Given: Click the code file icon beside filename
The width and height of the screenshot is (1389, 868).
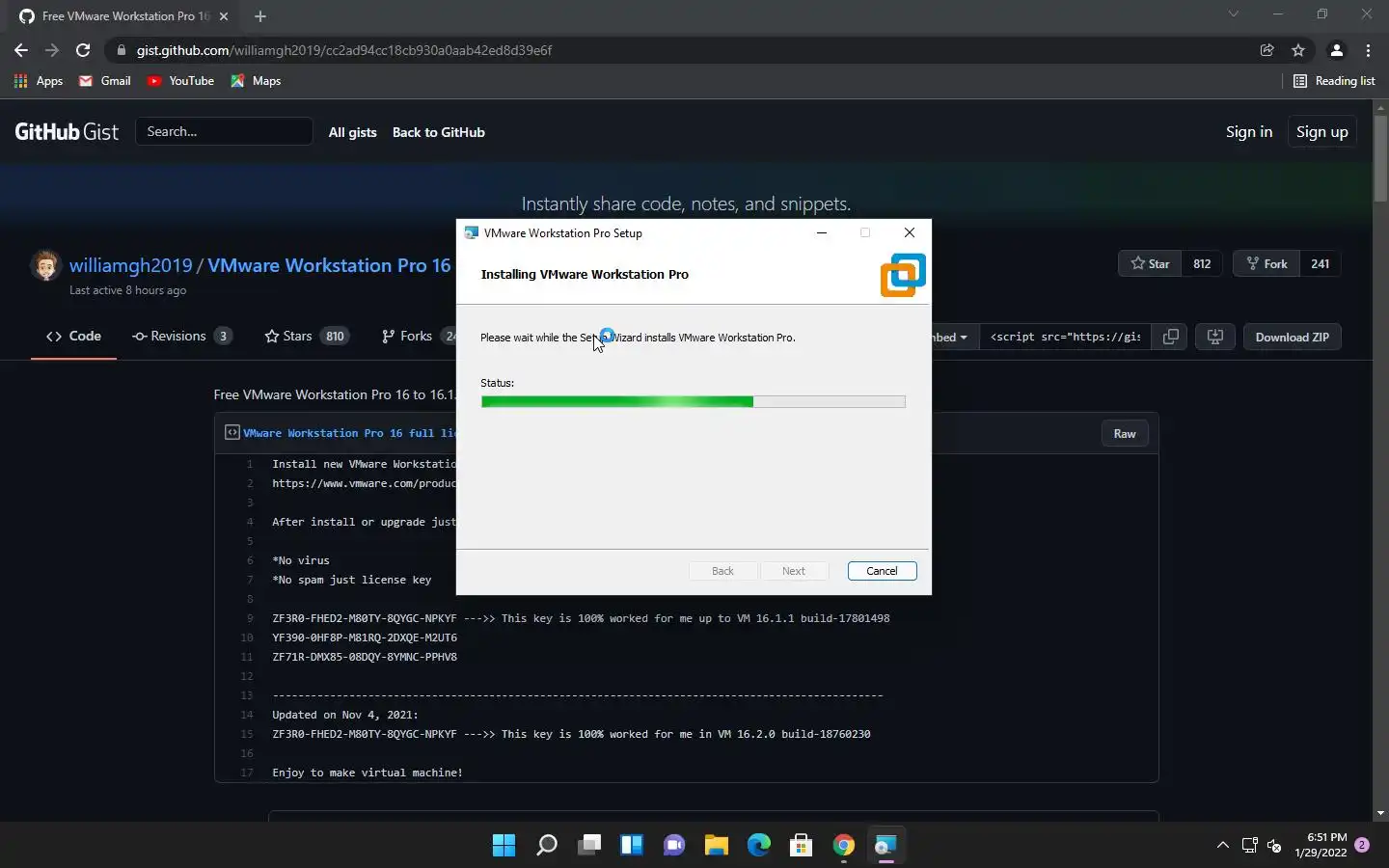Looking at the screenshot, I should (x=231, y=433).
